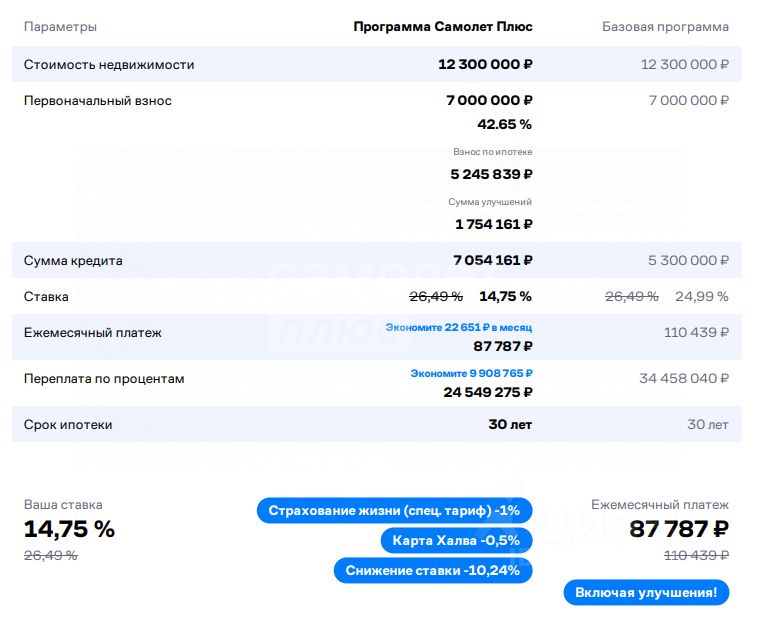
Task: Click the "Экономите 9 908 765 ₽" text
Action: [x=471, y=373]
